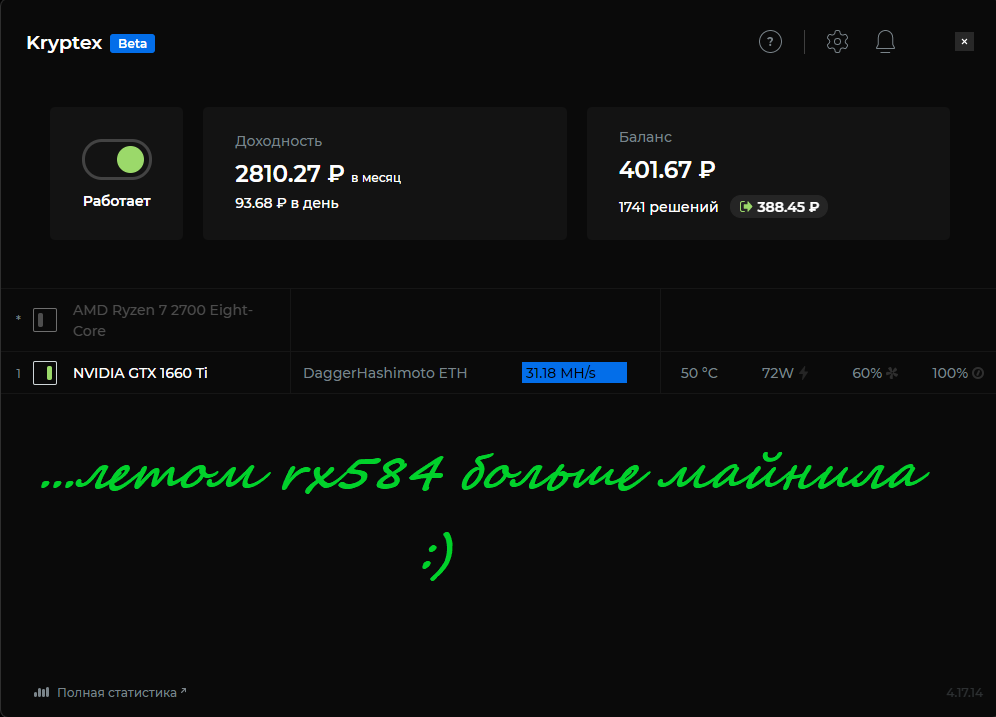Close the Kryptex window
This screenshot has width=996, height=717.
[964, 42]
